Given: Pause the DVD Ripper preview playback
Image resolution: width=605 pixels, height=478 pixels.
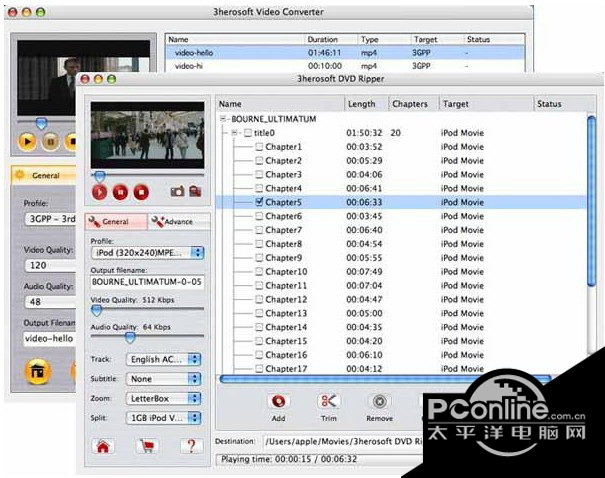Looking at the screenshot, I should [120, 192].
